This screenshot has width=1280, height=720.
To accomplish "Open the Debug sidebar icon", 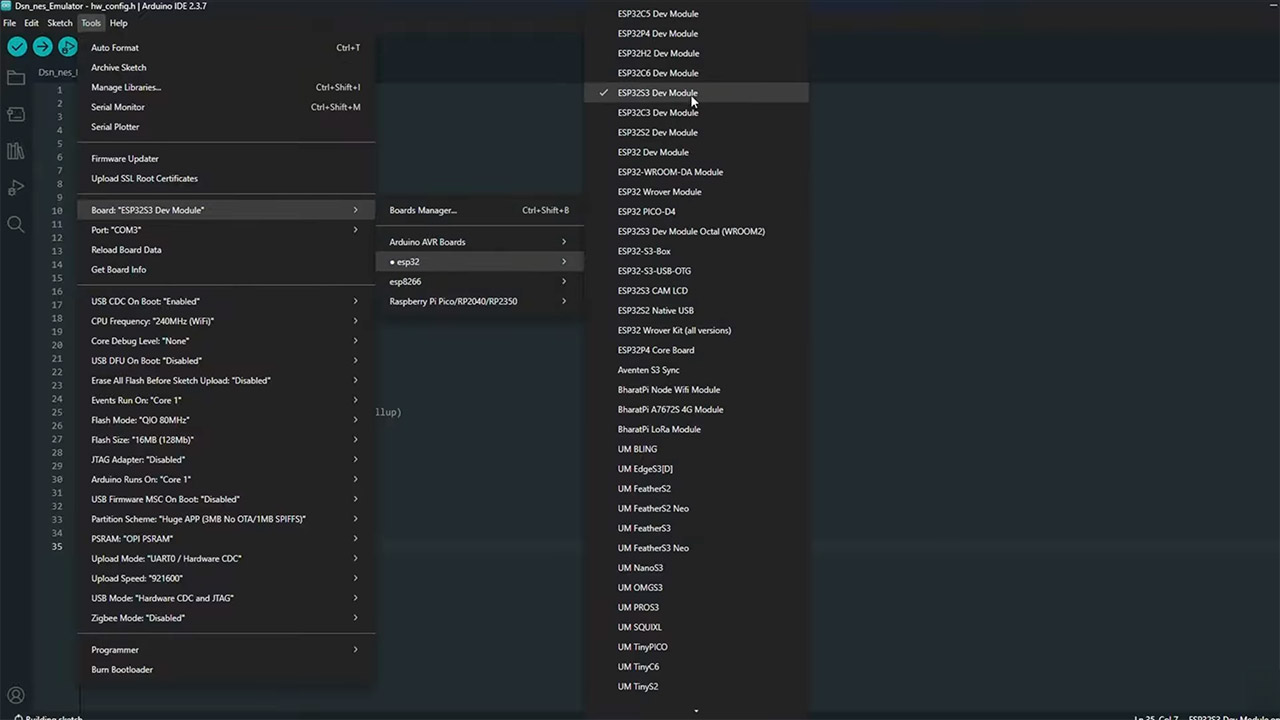I will point(15,188).
